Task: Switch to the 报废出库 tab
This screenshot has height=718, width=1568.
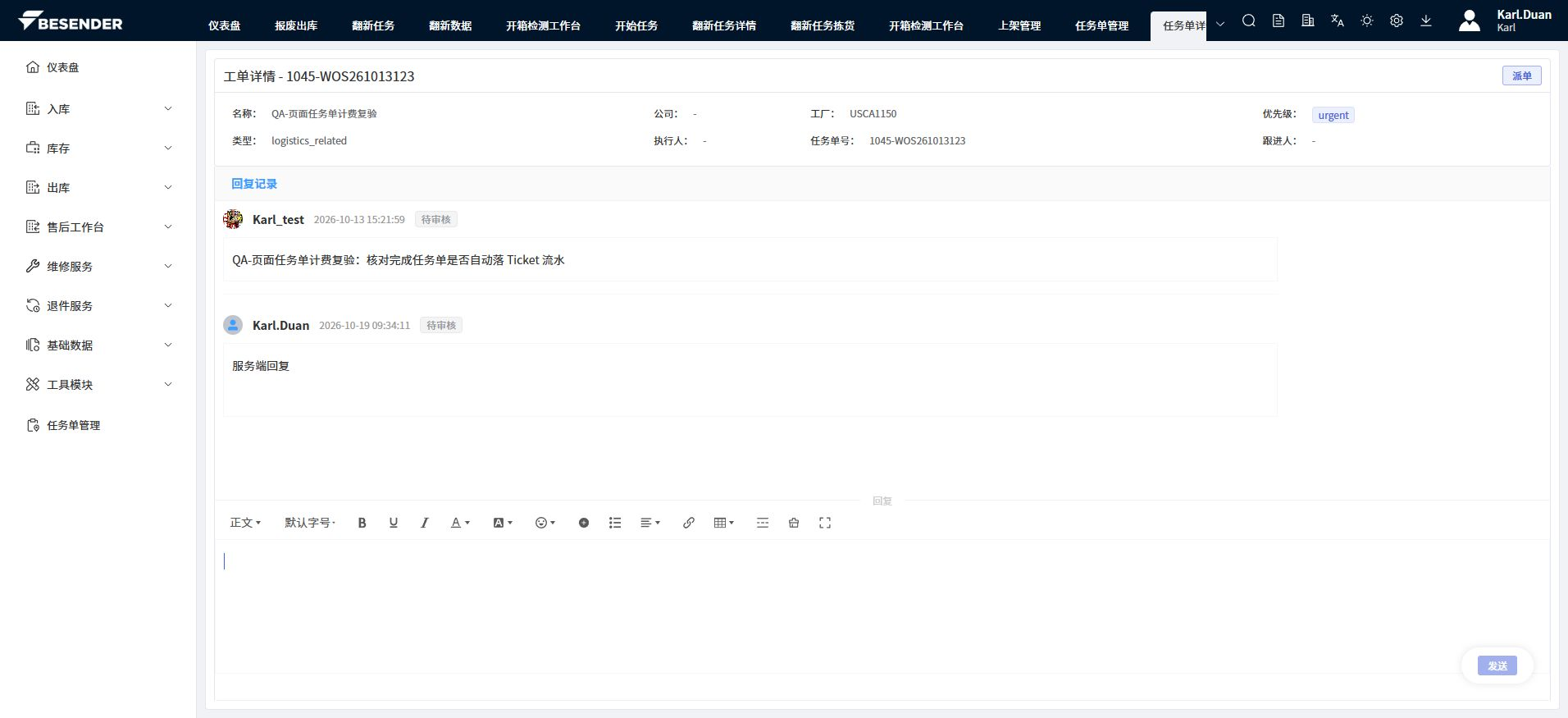Action: 296,25
